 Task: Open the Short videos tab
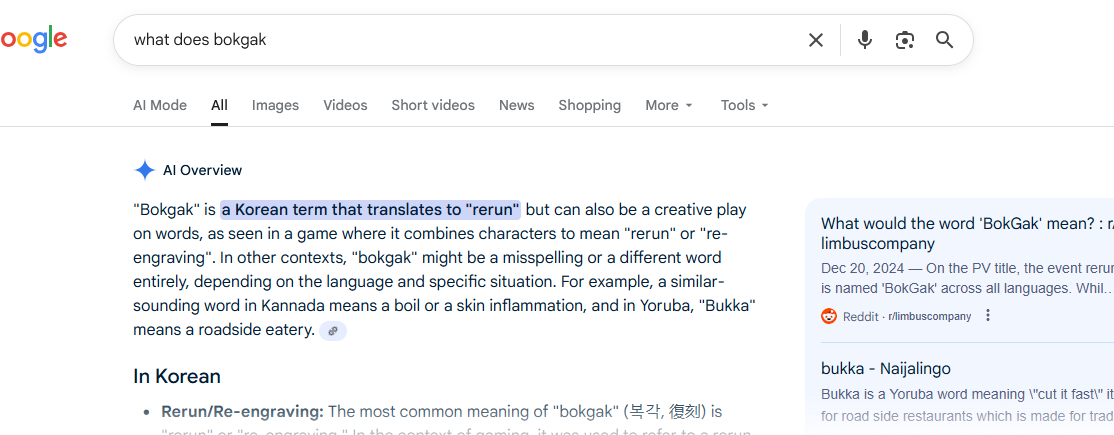433,105
